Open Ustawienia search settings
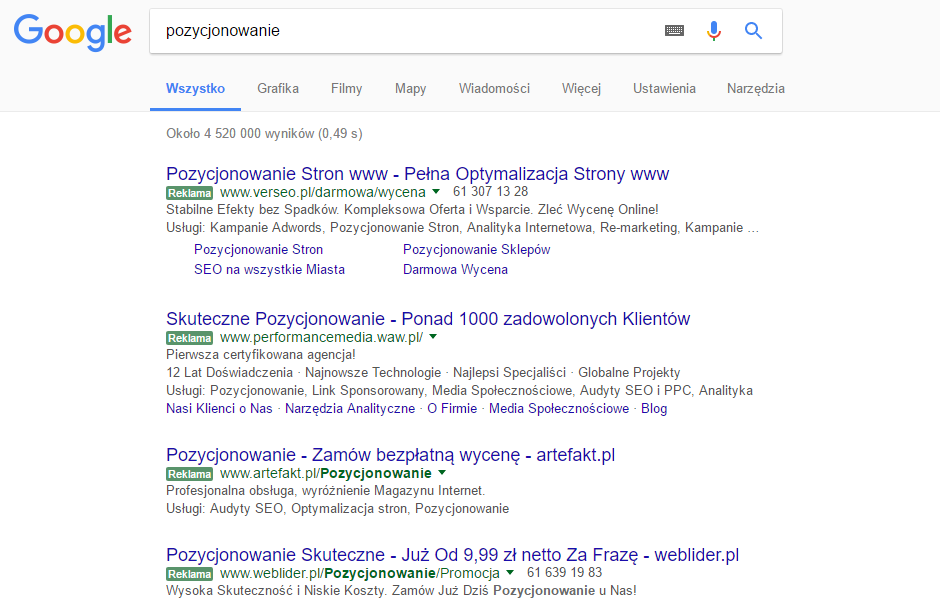Viewport: 940px width, 612px height. (x=664, y=88)
